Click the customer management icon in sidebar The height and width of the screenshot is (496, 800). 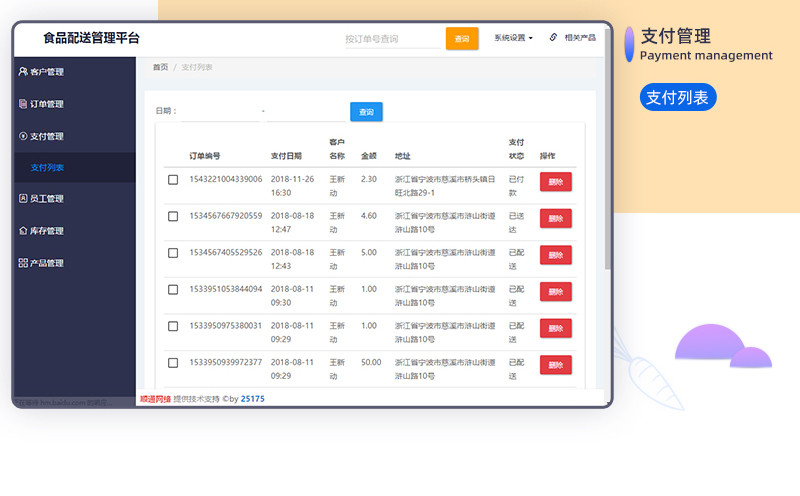[x=23, y=72]
